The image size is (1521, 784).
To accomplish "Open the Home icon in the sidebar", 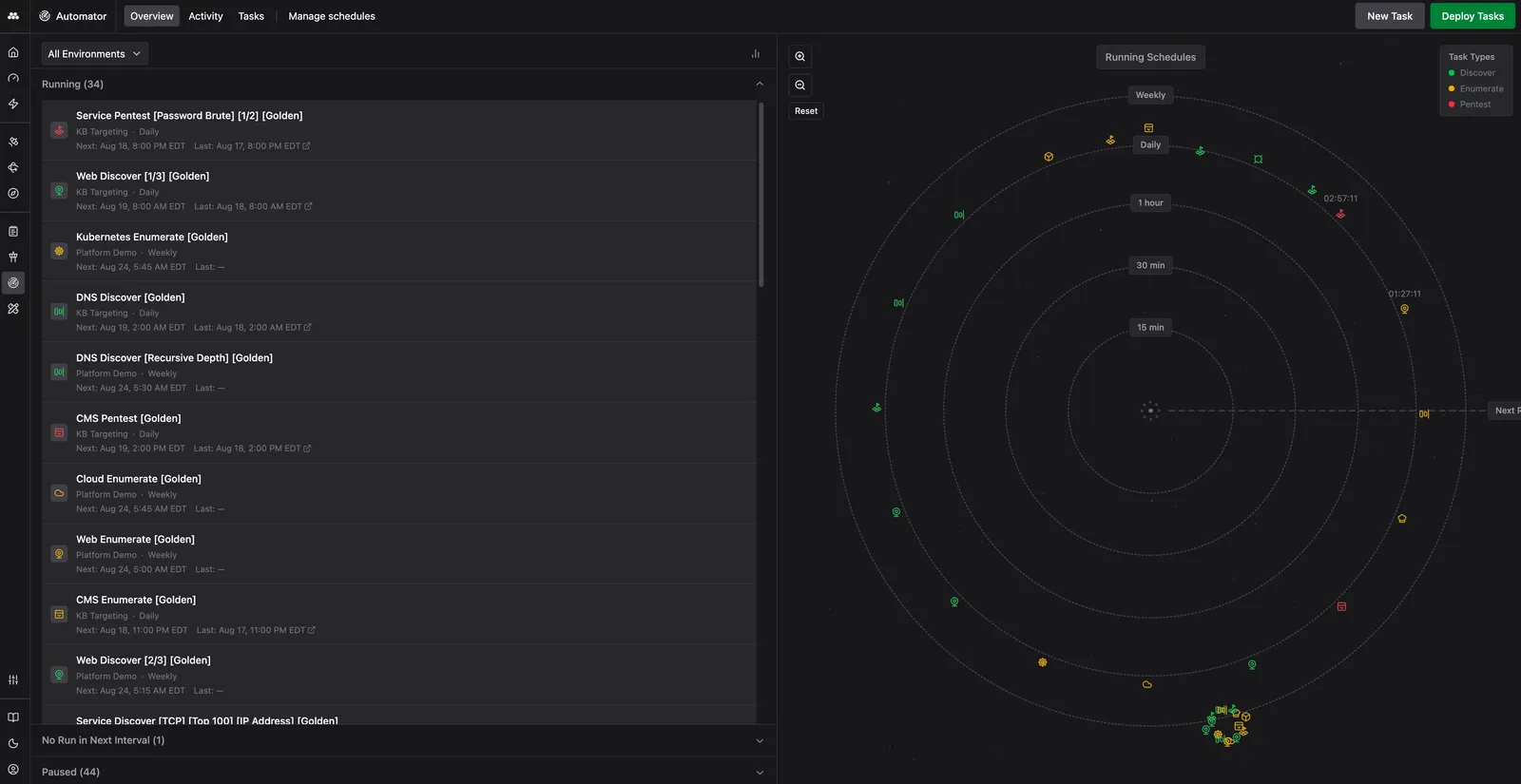I will pyautogui.click(x=13, y=52).
